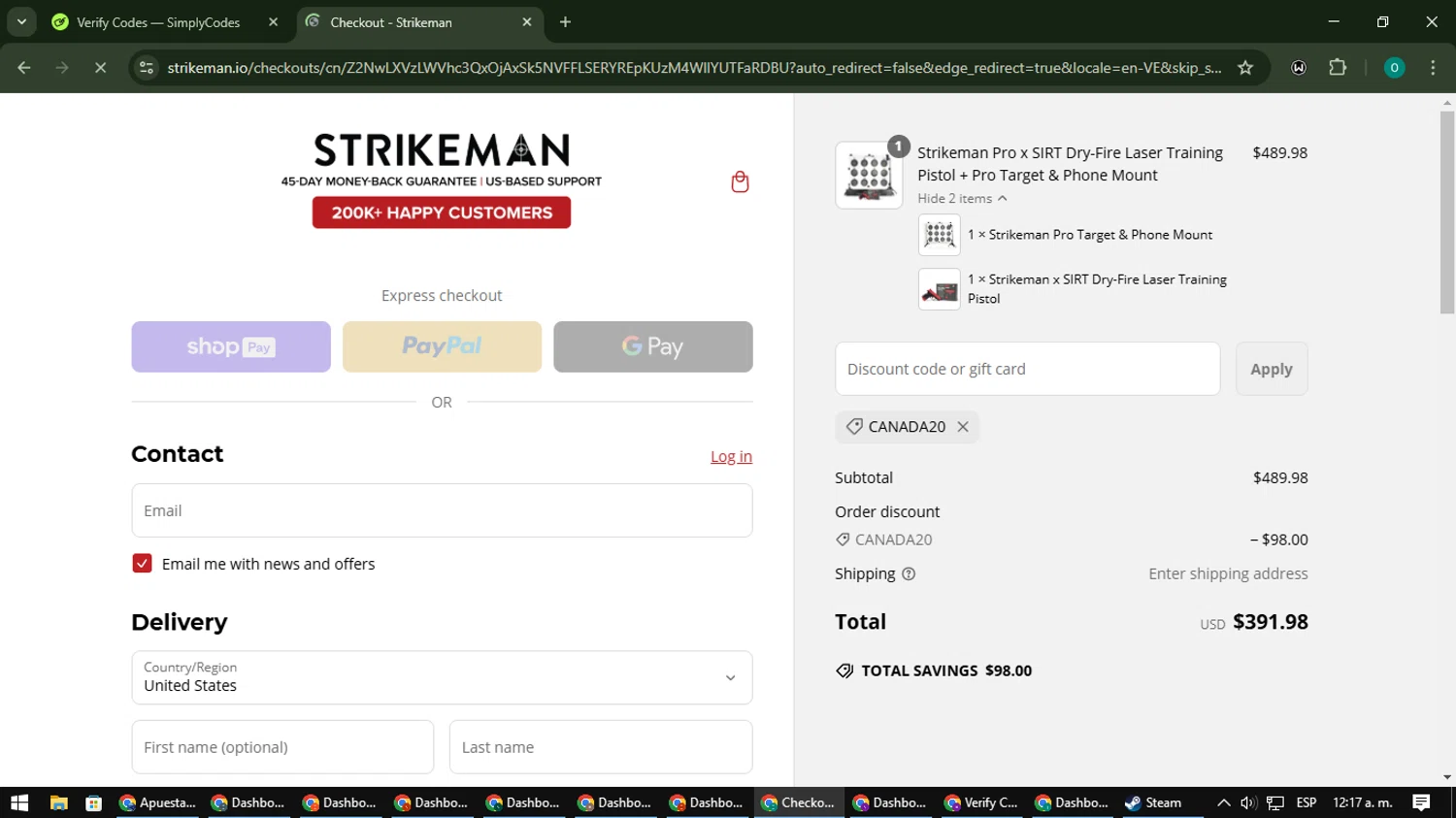Click the forward navigation arrow
Viewport: 1456px width, 818px height.
click(62, 68)
